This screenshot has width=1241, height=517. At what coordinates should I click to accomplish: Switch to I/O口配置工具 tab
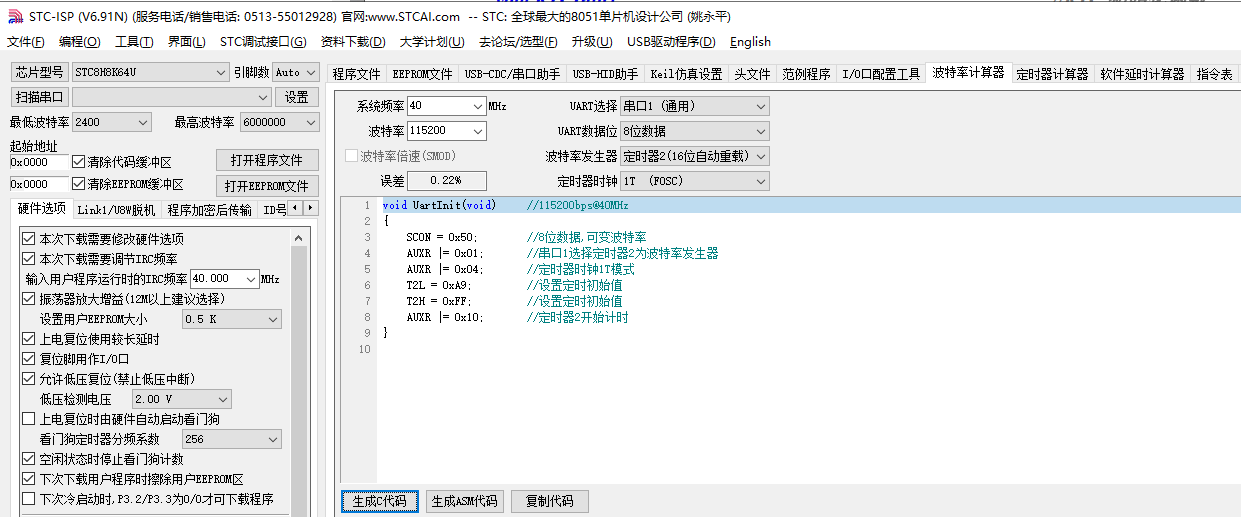tap(881, 74)
